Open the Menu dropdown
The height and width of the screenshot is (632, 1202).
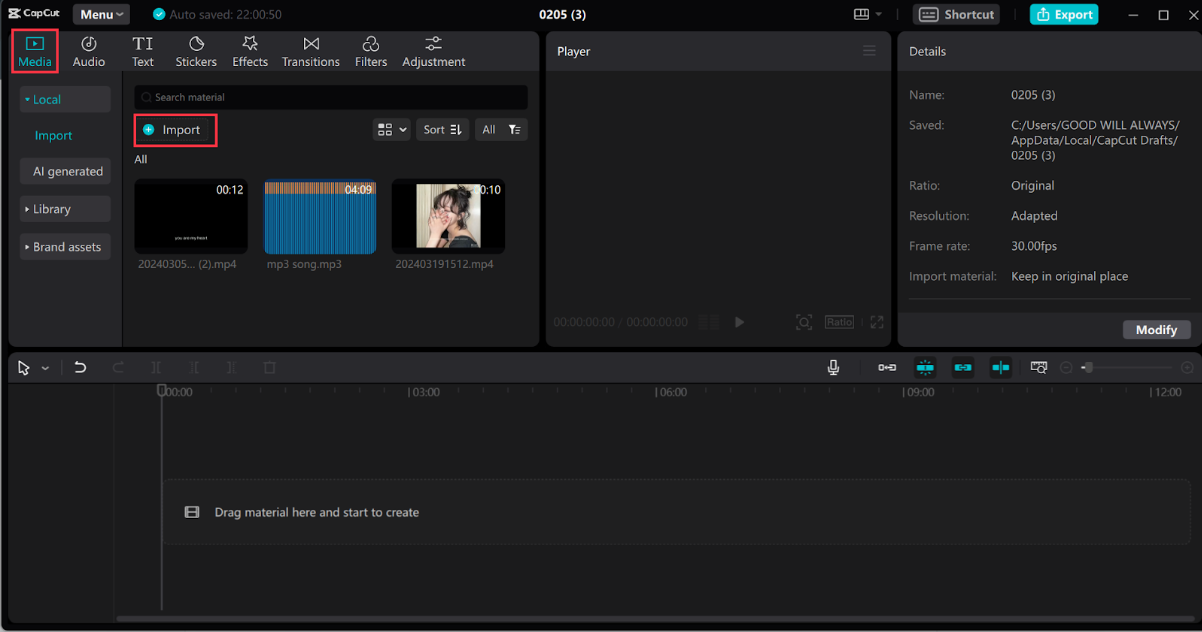[102, 14]
